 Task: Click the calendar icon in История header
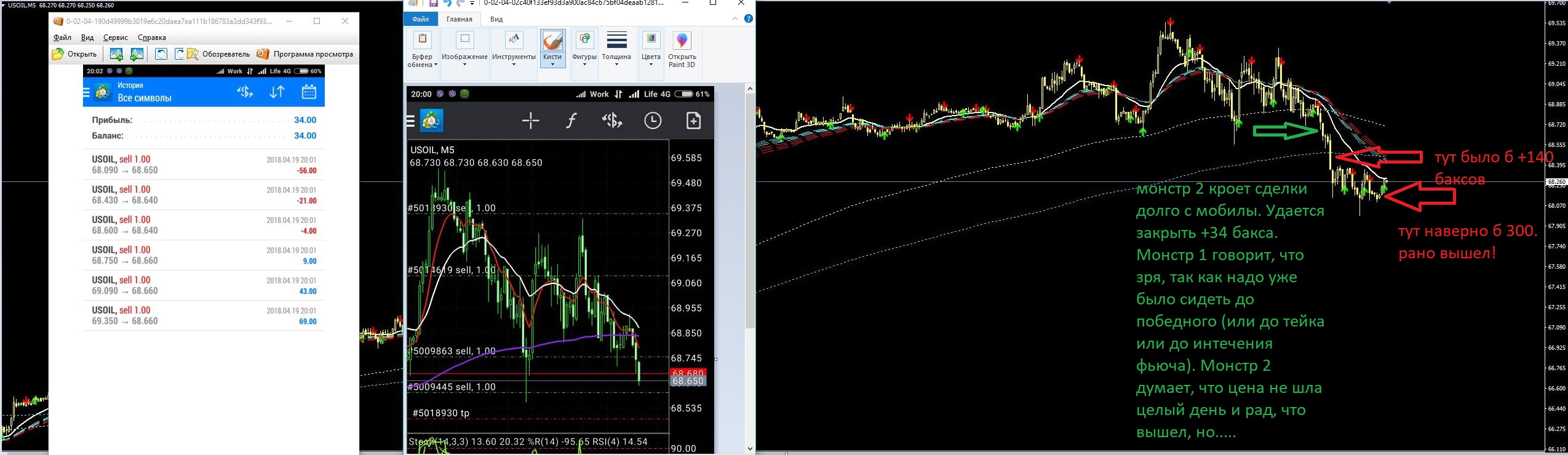(x=309, y=92)
